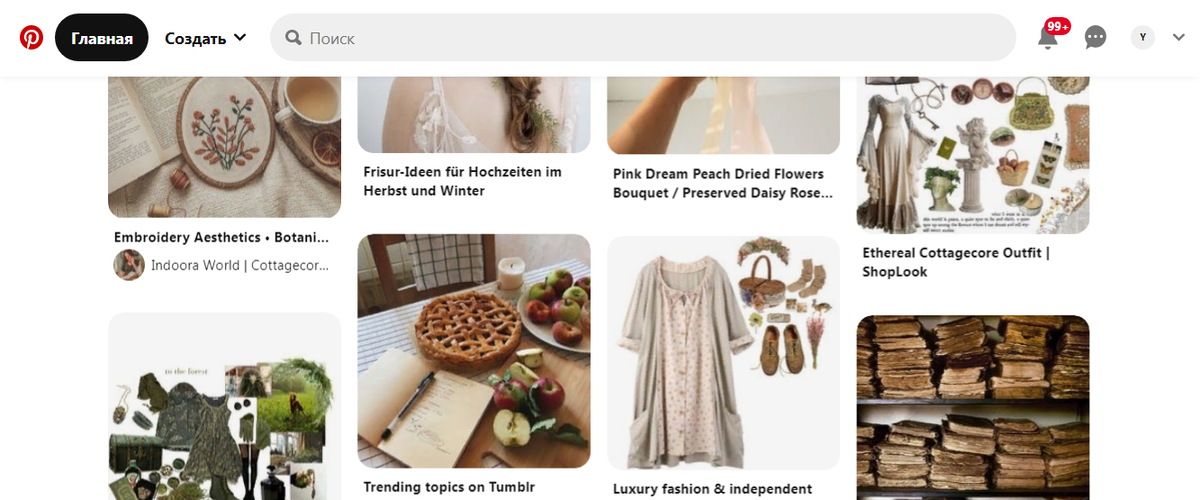Click the magnifying glass search icon
This screenshot has width=1200, height=500.
[x=294, y=38]
